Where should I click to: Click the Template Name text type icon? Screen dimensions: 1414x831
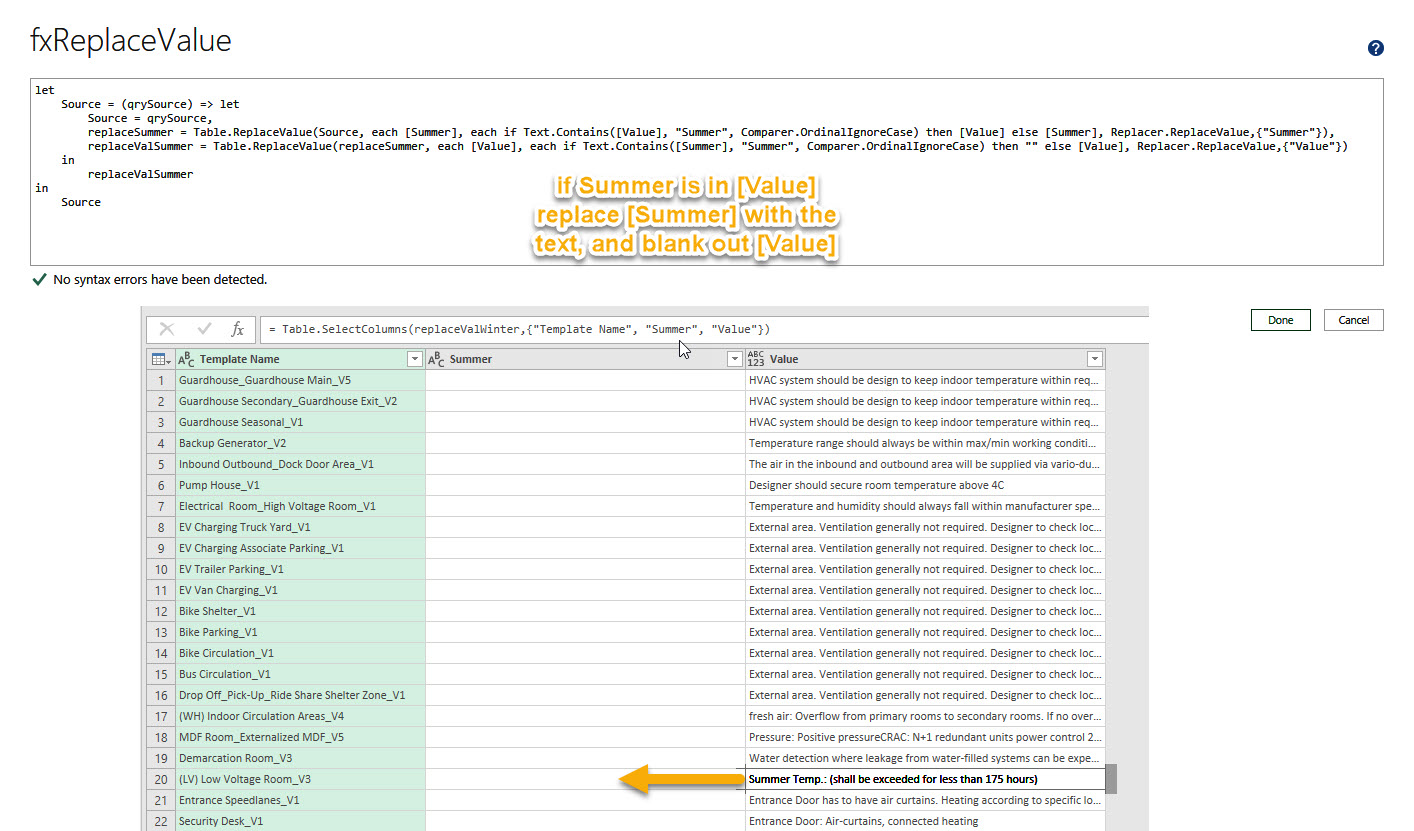pyautogui.click(x=186, y=359)
